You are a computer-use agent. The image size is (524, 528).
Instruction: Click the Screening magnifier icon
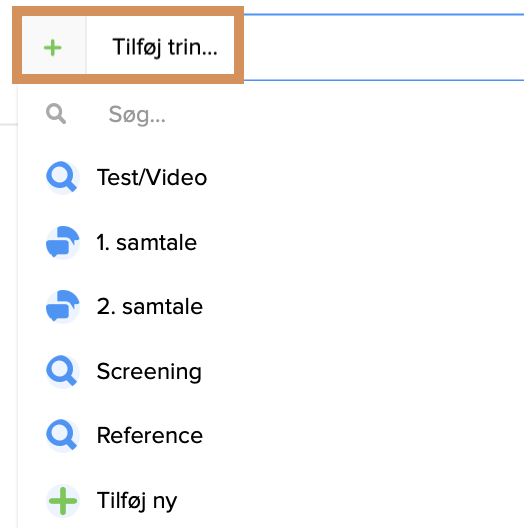(63, 371)
